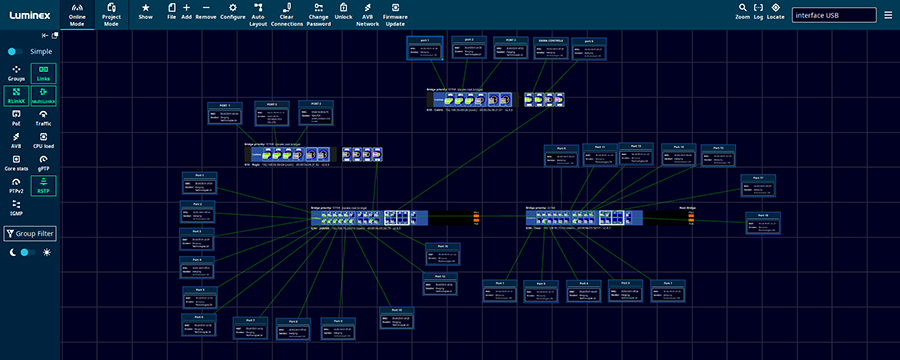Click Clear Connections in toolbar
This screenshot has width=900, height=360.
(286, 15)
